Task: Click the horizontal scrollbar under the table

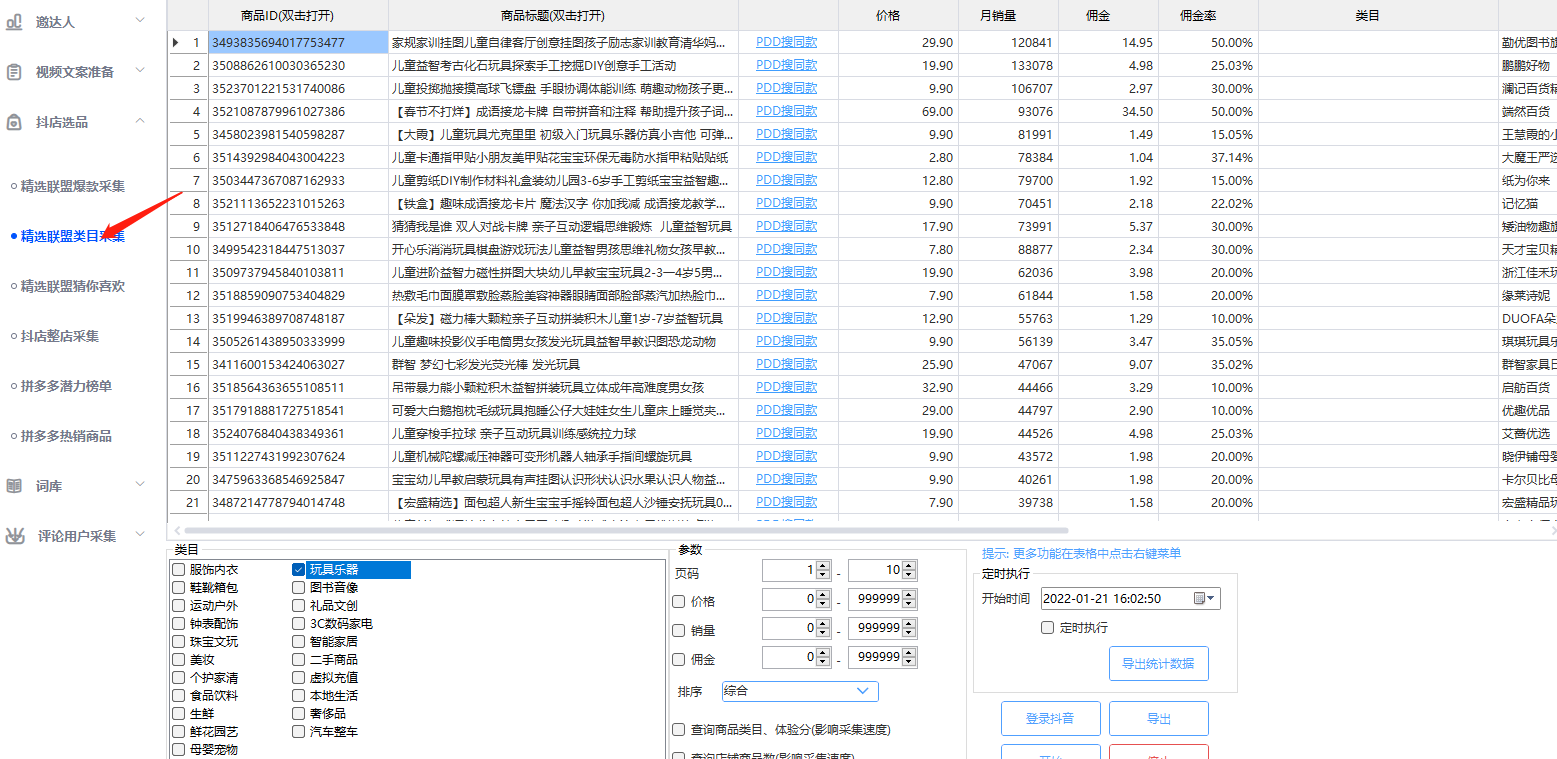Action: (624, 530)
